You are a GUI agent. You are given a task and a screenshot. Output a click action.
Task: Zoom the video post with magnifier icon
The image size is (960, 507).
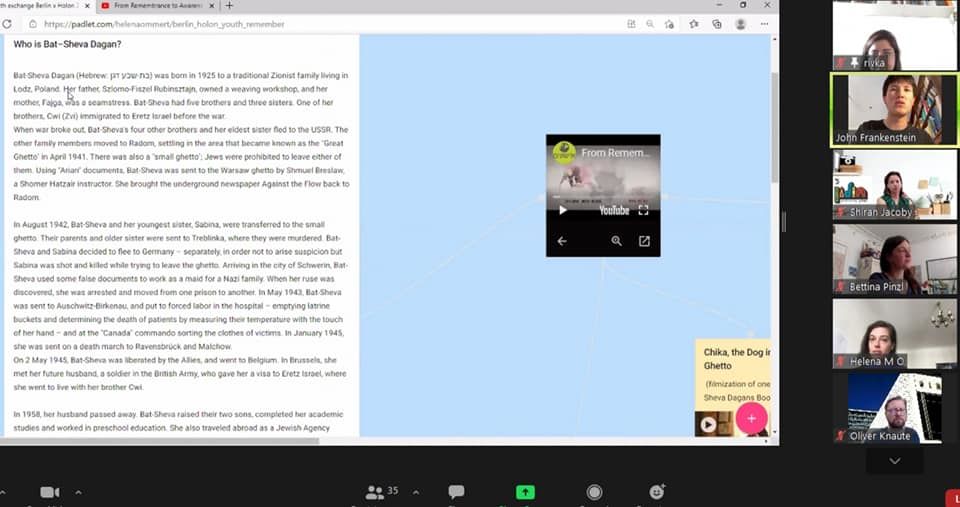click(x=617, y=241)
